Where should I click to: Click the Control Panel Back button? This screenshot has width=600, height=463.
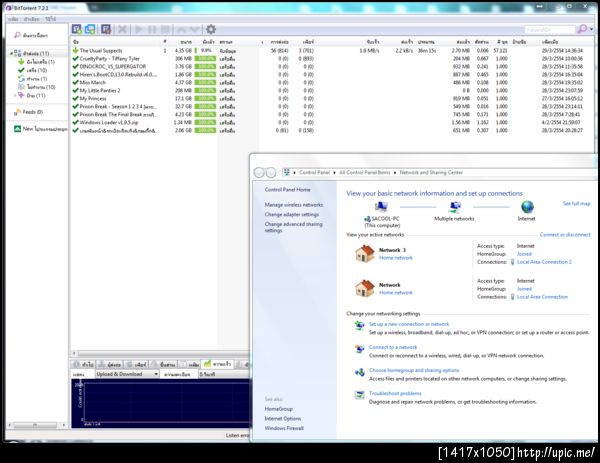click(x=259, y=173)
